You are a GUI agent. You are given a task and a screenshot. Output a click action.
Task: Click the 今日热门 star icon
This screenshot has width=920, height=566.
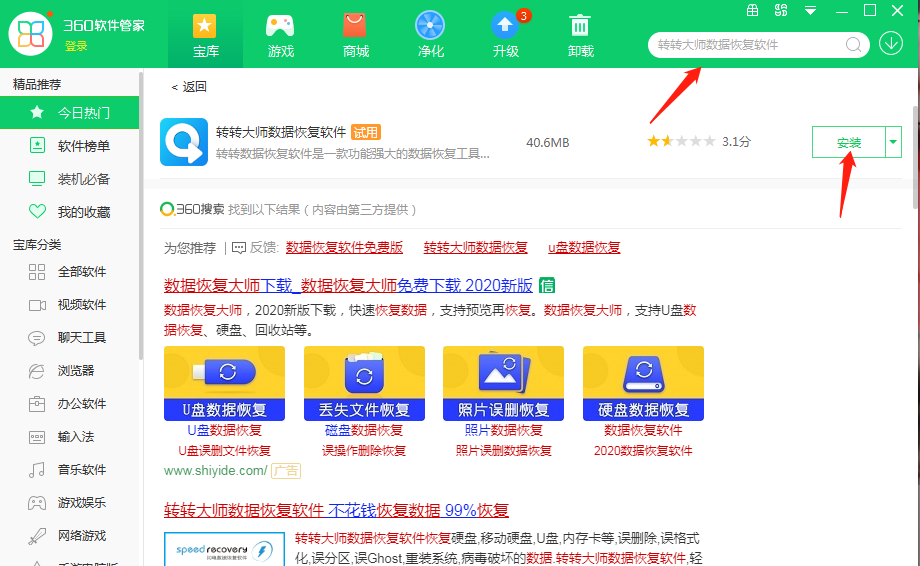37,112
